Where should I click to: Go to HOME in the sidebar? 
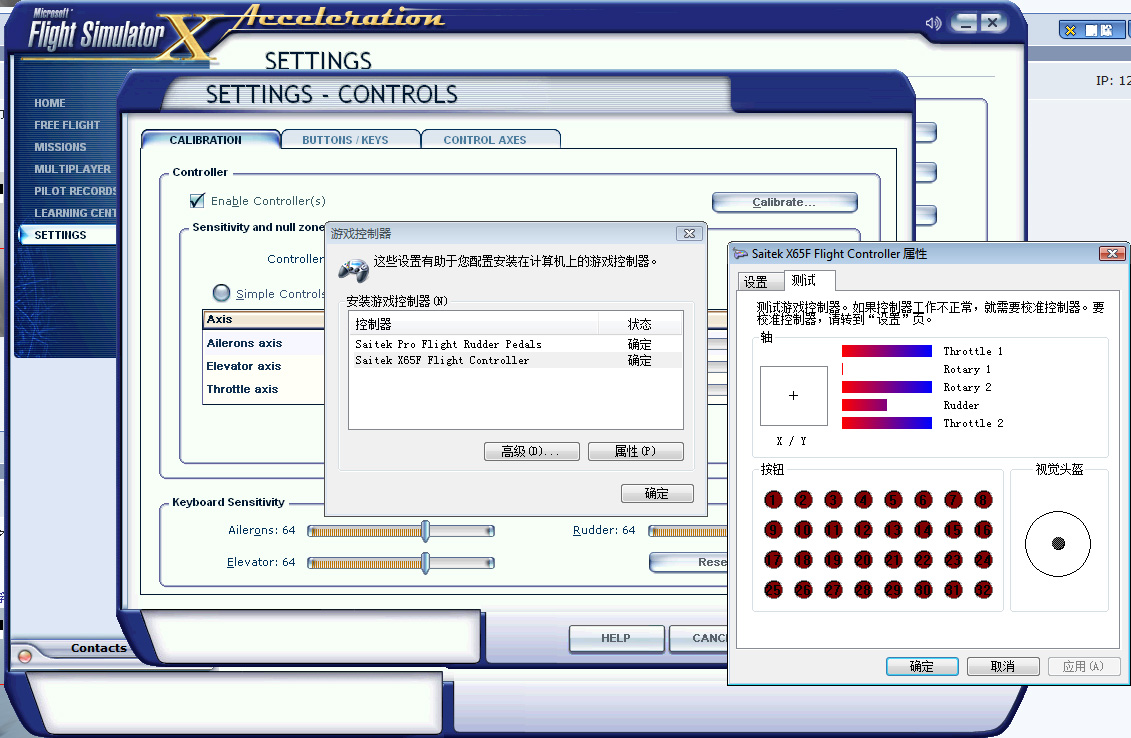(50, 103)
